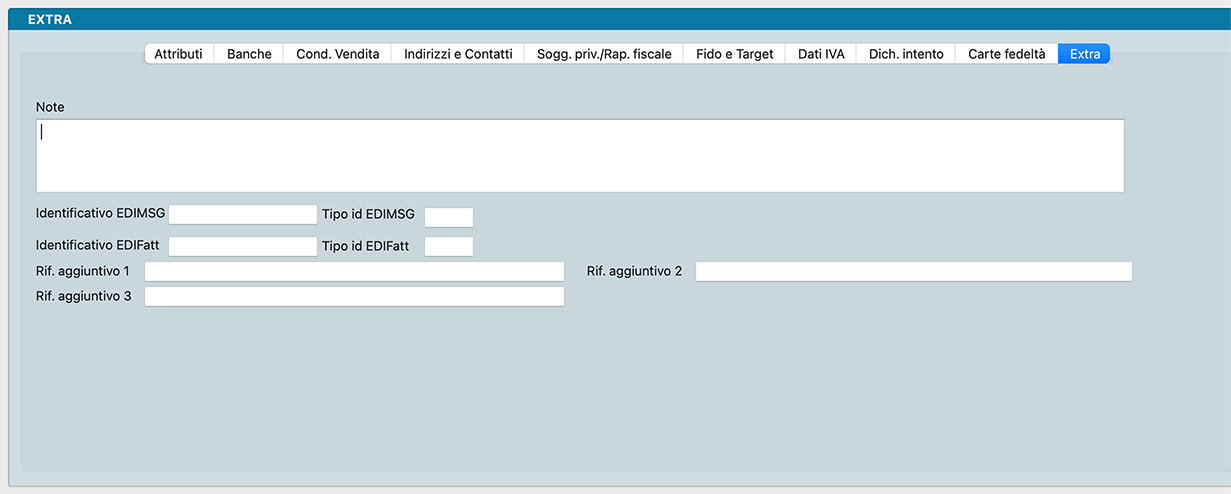This screenshot has width=1231, height=494.
Task: Show the Dati IVA tab
Action: (x=821, y=54)
